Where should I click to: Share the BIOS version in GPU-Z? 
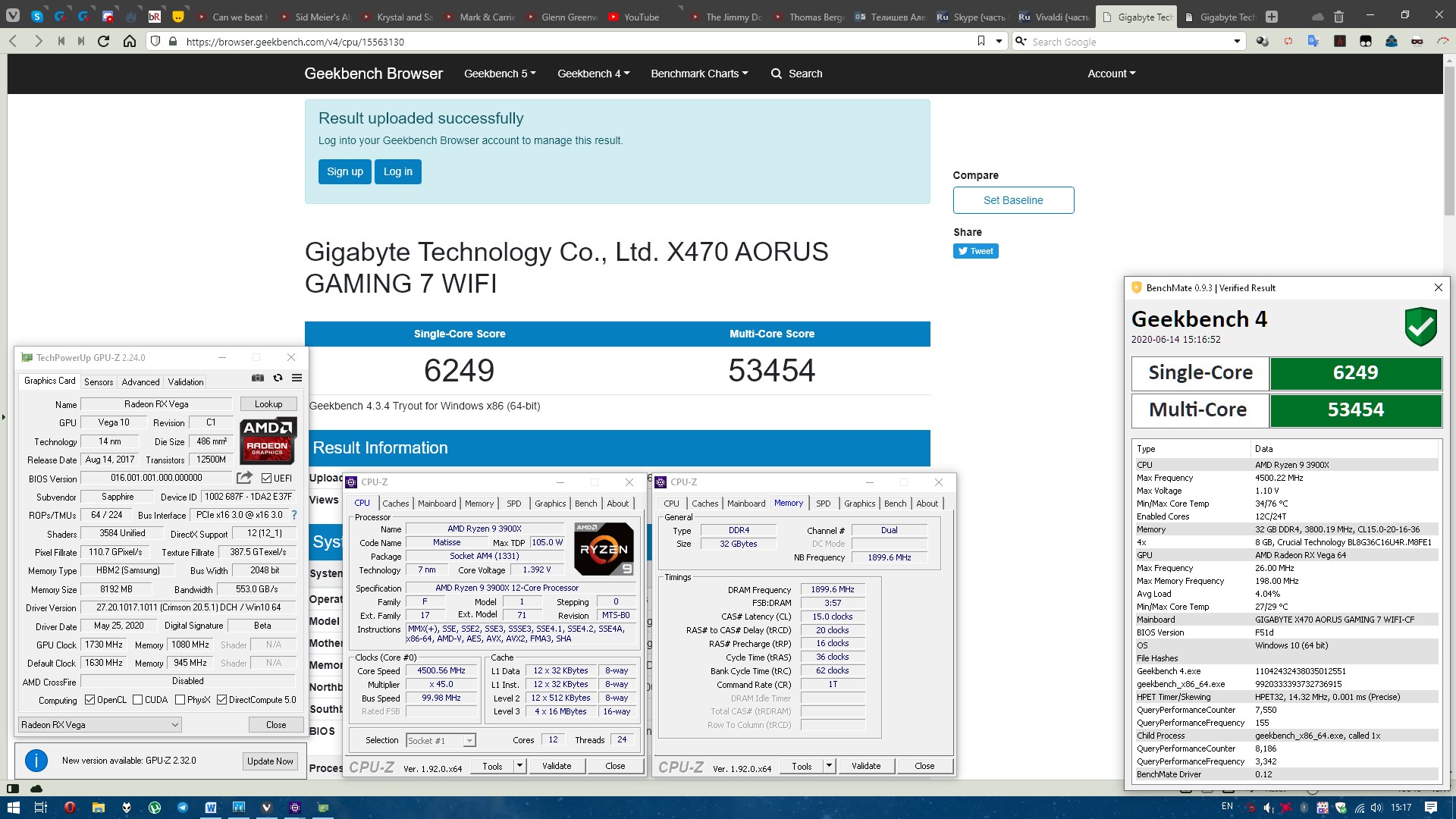point(244,478)
